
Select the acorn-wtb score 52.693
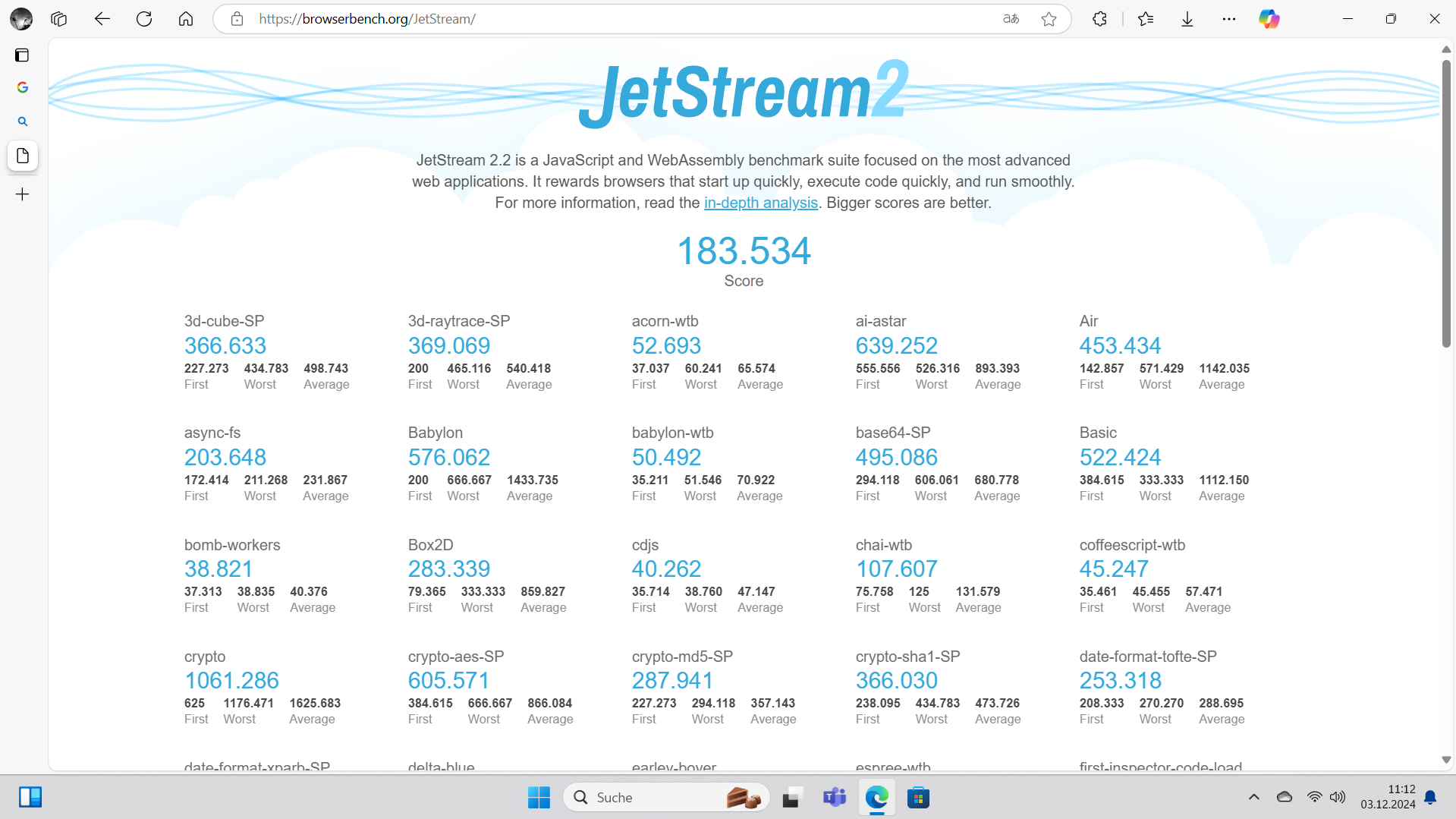666,346
